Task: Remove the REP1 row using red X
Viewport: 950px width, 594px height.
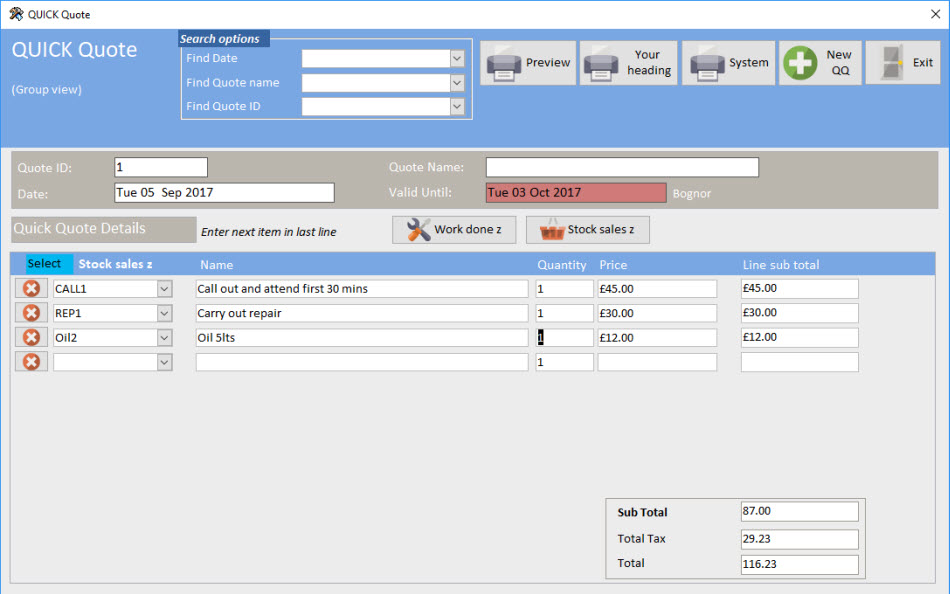Action: [x=31, y=313]
